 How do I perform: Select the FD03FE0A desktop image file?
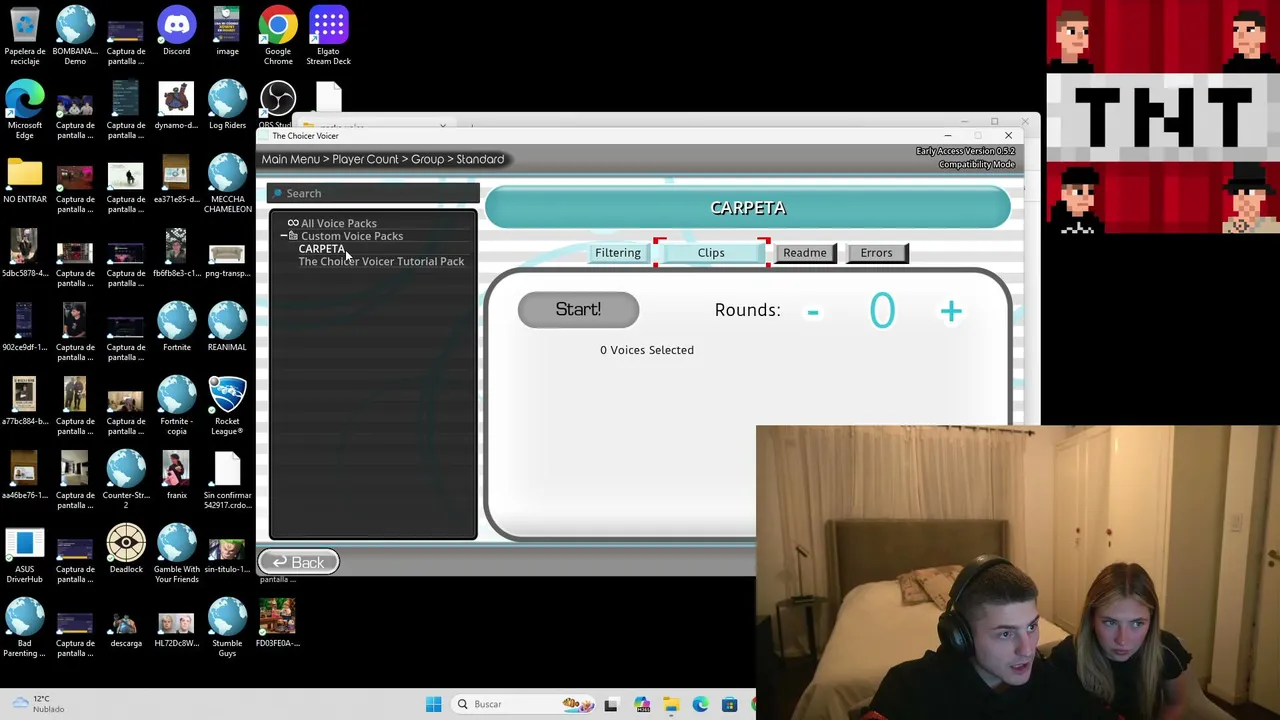click(x=278, y=624)
